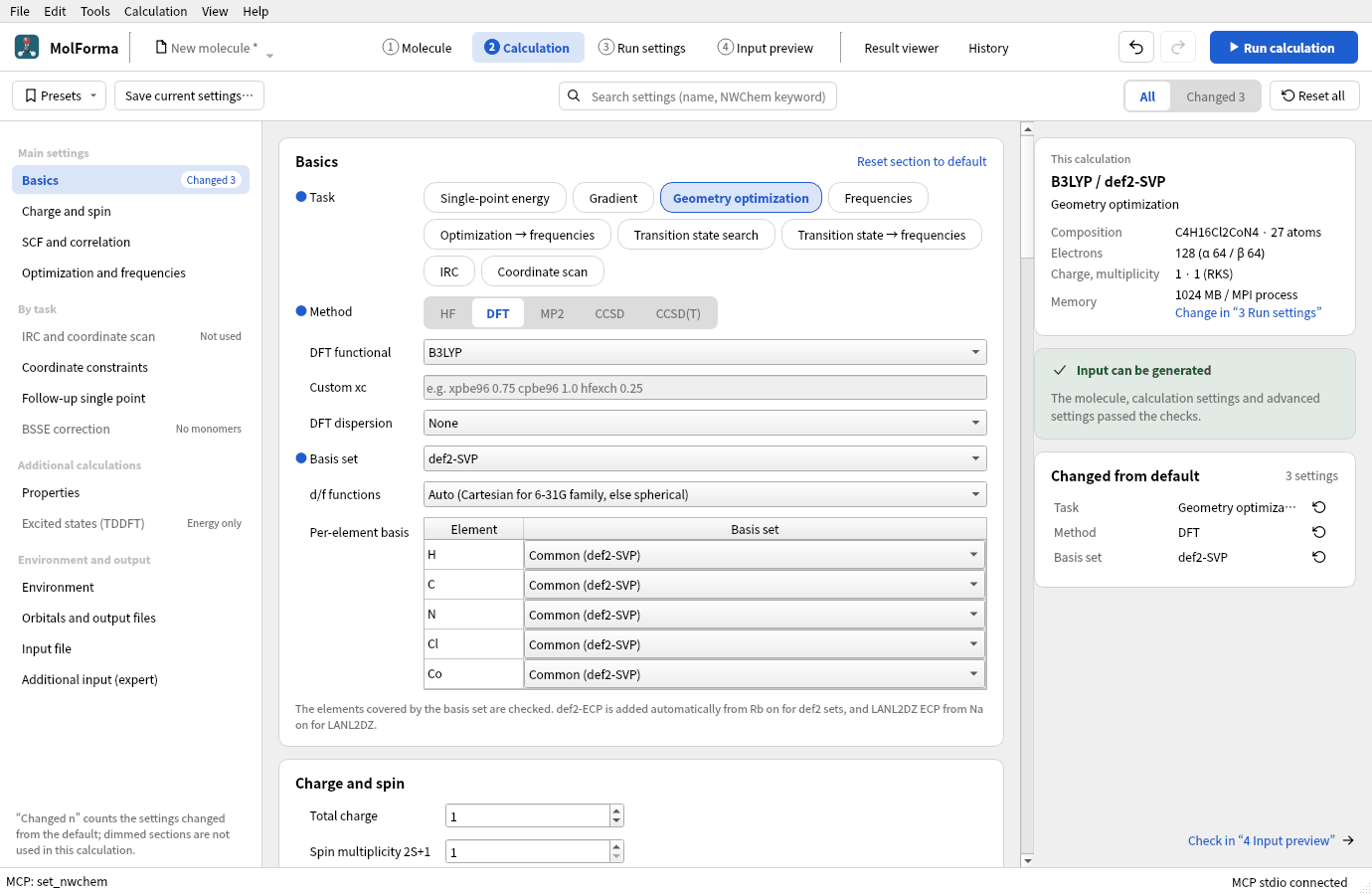Click Run calculation button
The height and width of the screenshot is (895, 1372).
tap(1284, 47)
